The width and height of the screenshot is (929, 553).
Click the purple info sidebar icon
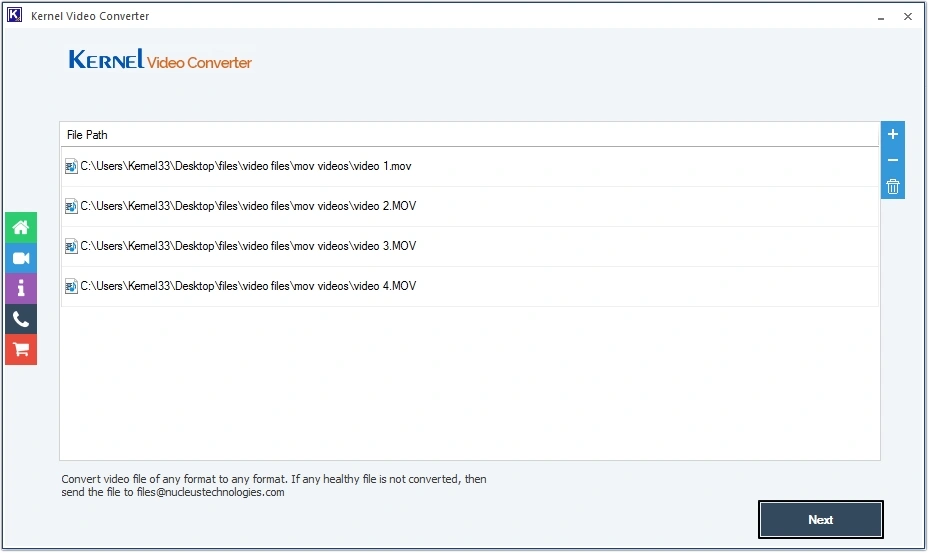pos(21,289)
